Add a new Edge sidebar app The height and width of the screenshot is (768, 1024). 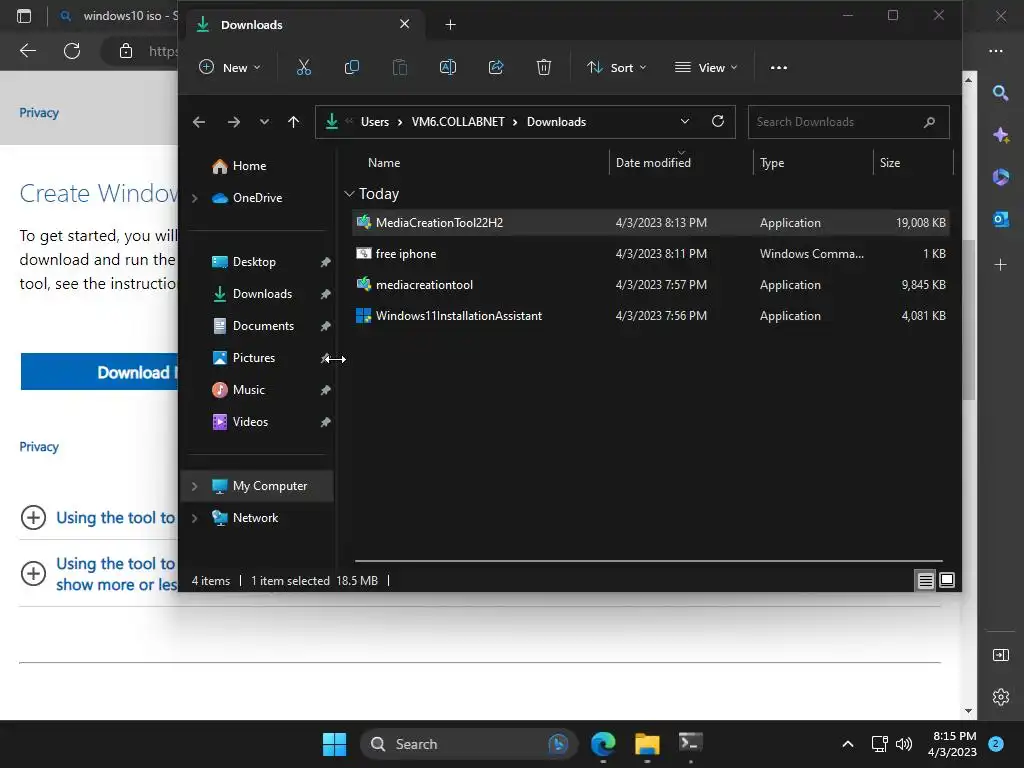[1000, 264]
